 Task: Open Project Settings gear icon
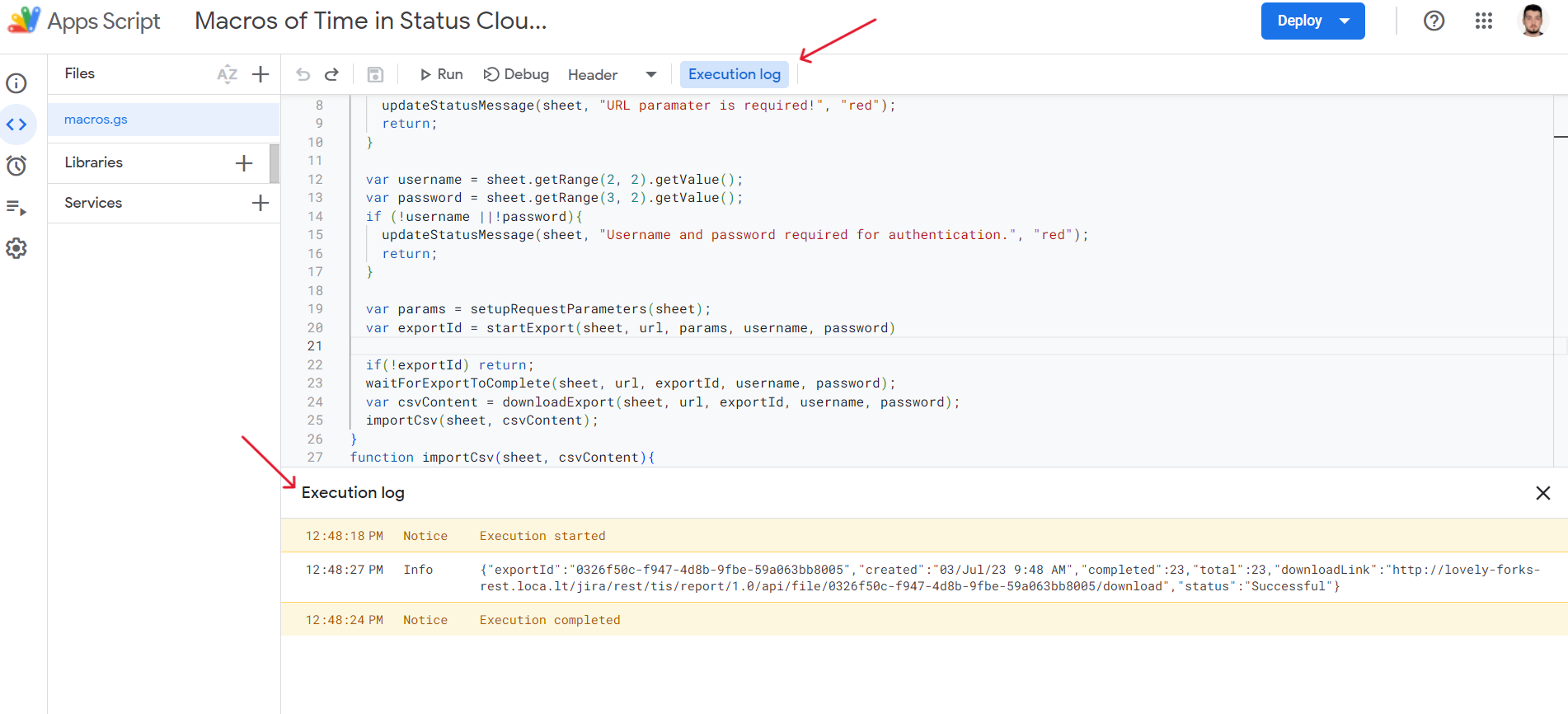16,248
